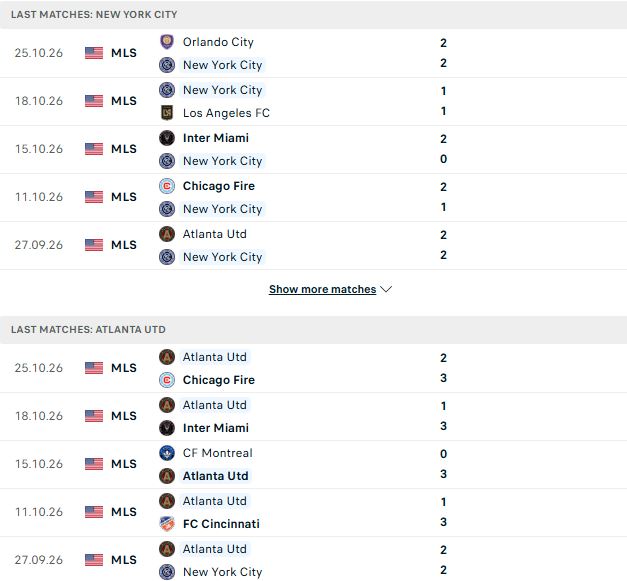Click the USA flag beside the 25.10.26 Orlando match
This screenshot has width=627, height=581.
(94, 53)
